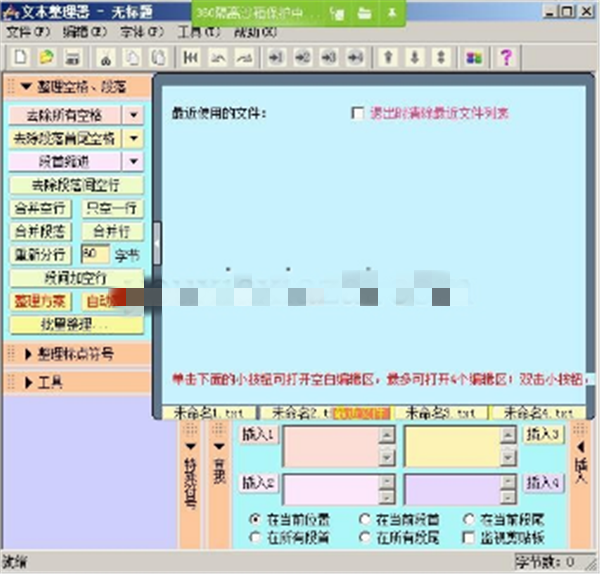This screenshot has height=574, width=600.
Task: Enable 退出时清除最近文件列表 checkbox
Action: click(358, 114)
